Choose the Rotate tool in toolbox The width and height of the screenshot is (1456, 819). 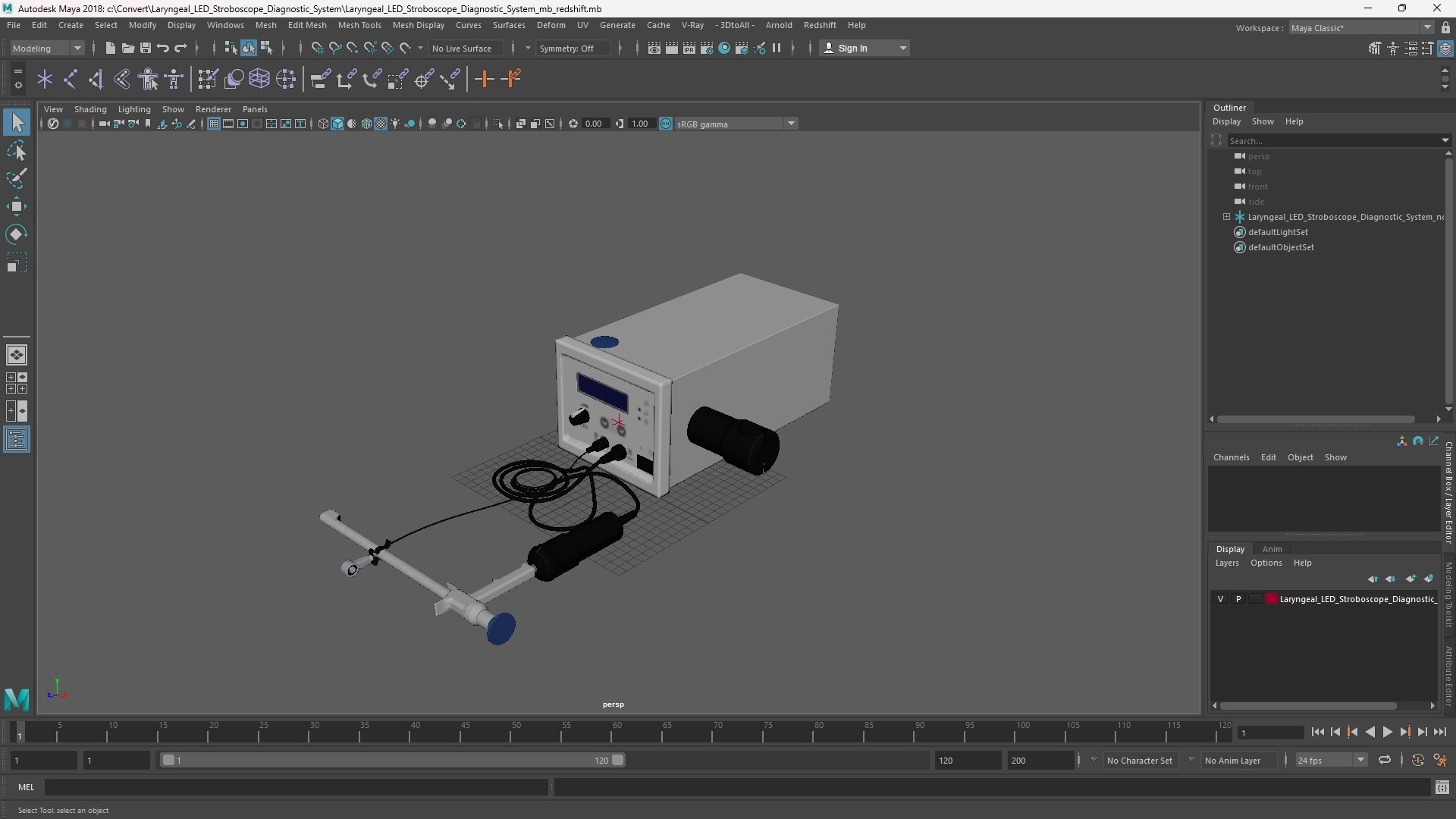pos(17,234)
